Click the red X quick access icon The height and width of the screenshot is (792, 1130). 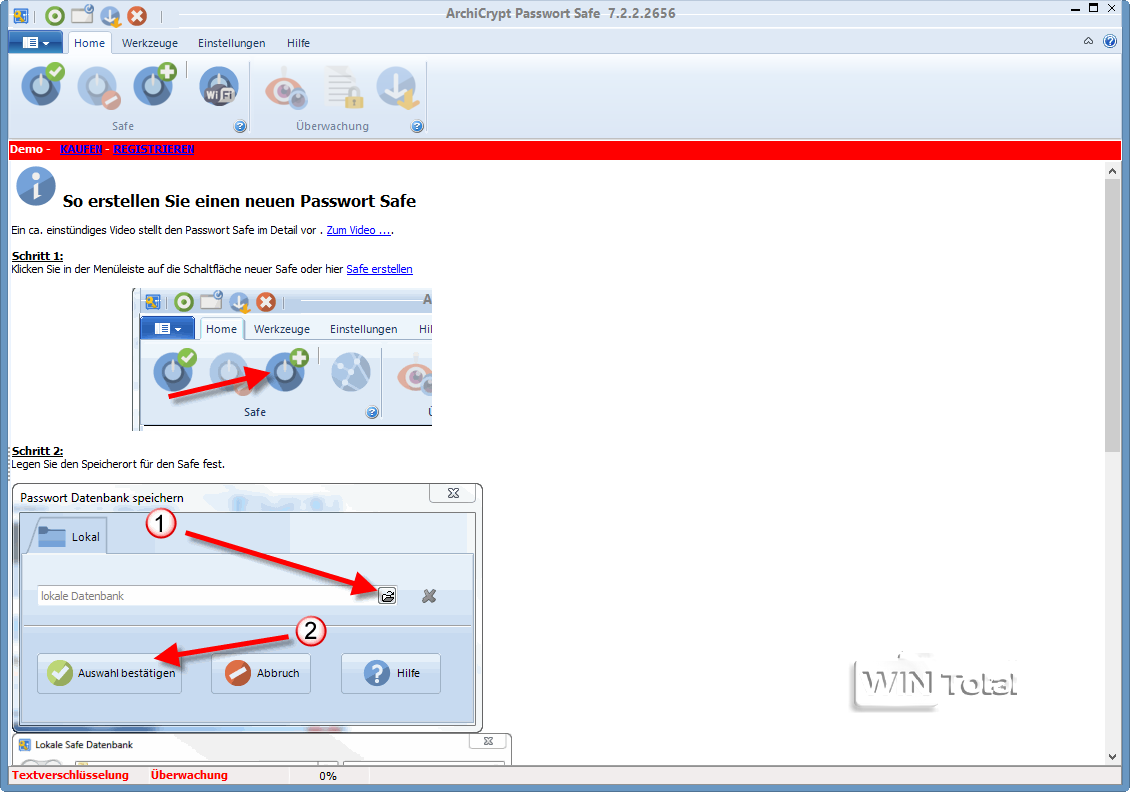(x=137, y=15)
